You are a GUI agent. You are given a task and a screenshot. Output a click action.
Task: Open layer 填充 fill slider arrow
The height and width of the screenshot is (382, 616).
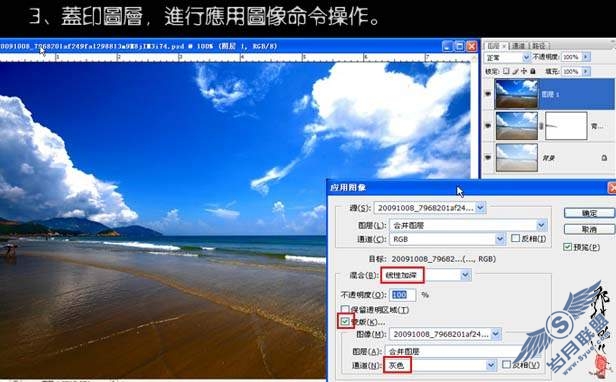[586, 72]
